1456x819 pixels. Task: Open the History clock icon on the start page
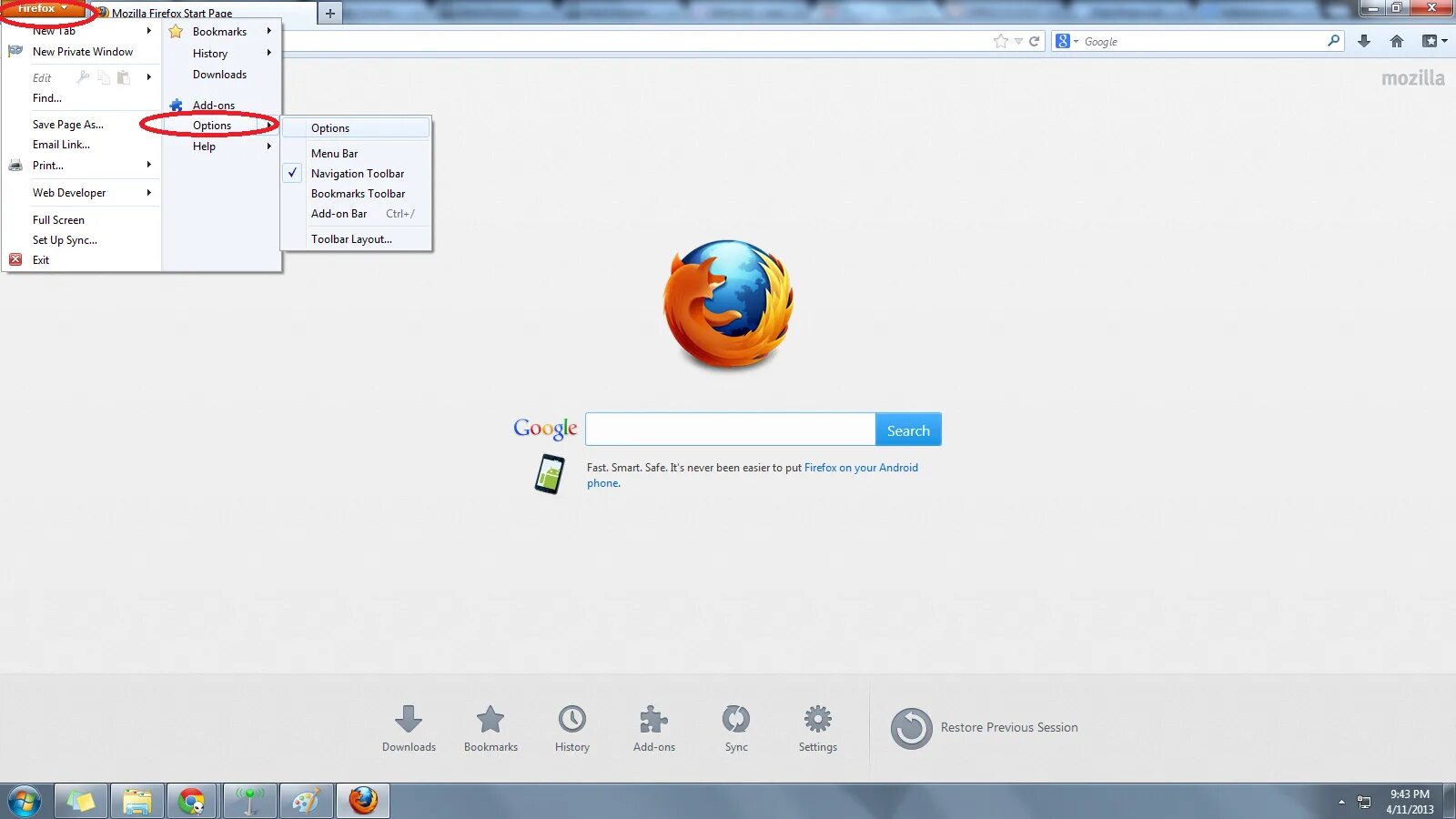pyautogui.click(x=572, y=719)
